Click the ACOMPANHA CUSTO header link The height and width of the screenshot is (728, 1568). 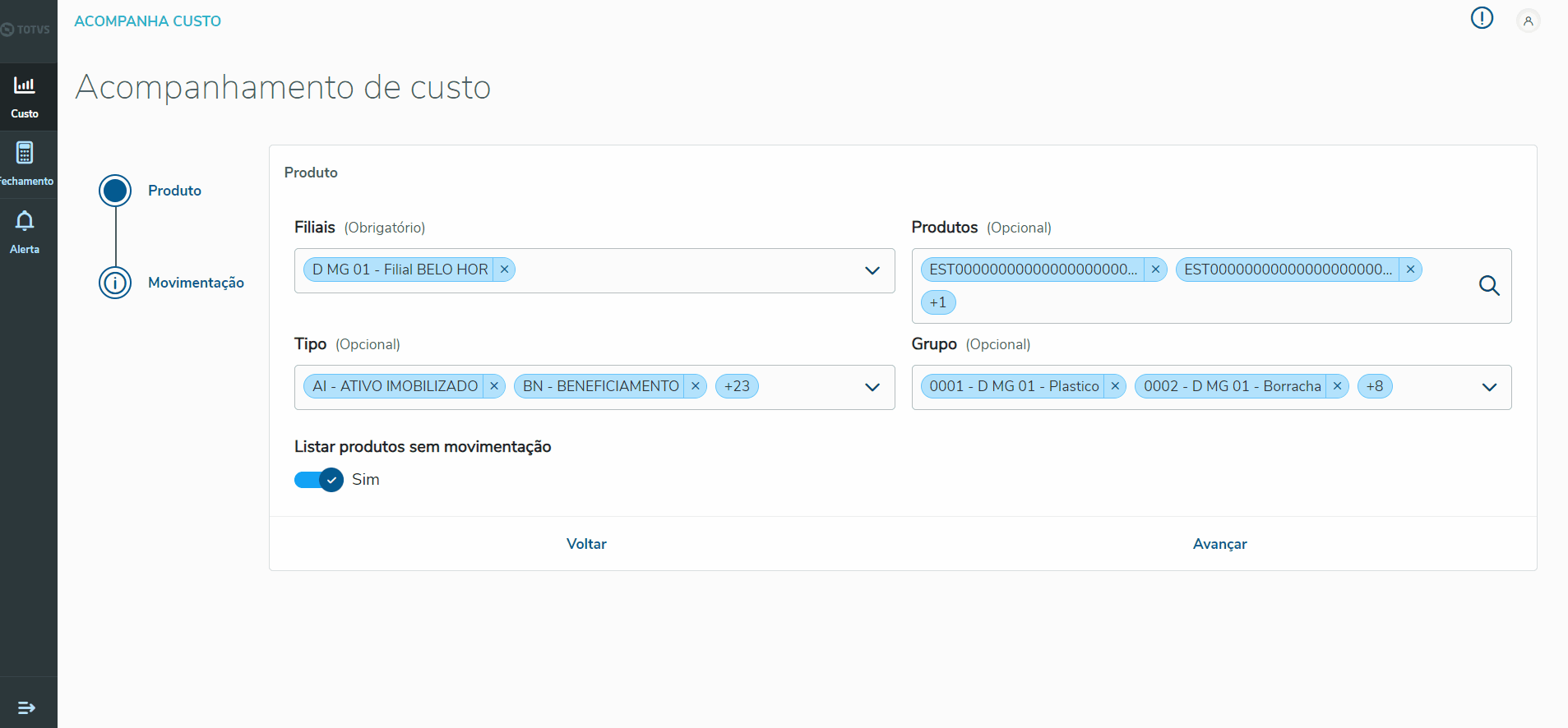pos(147,21)
